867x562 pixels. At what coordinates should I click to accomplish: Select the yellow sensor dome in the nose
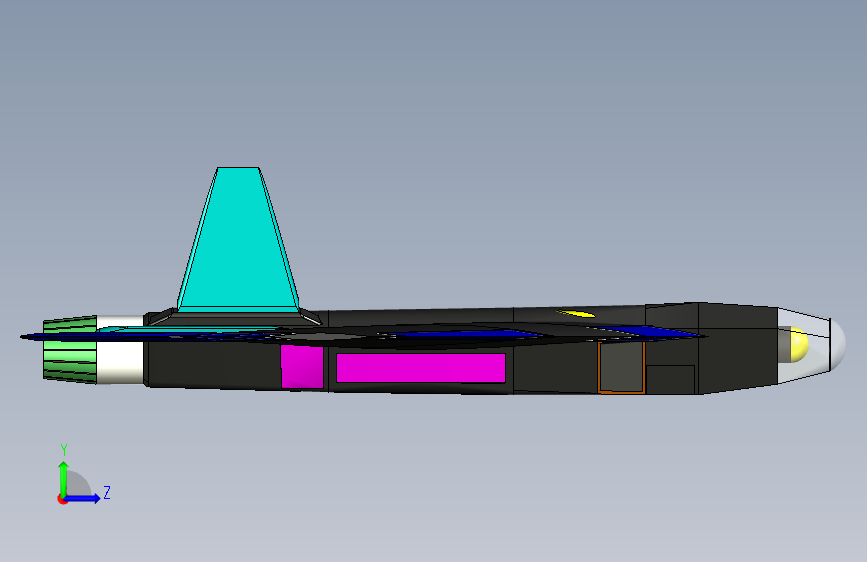point(798,345)
